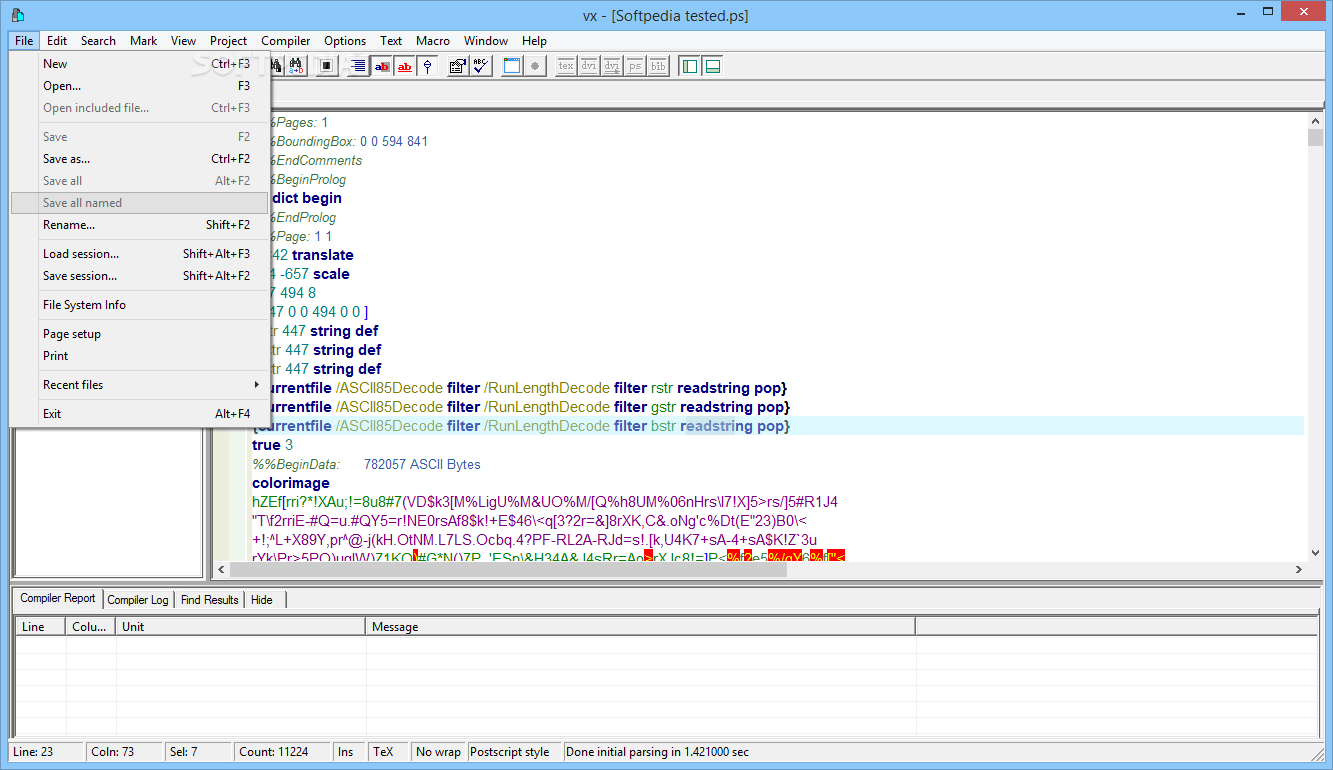Open the View menu

pyautogui.click(x=183, y=41)
